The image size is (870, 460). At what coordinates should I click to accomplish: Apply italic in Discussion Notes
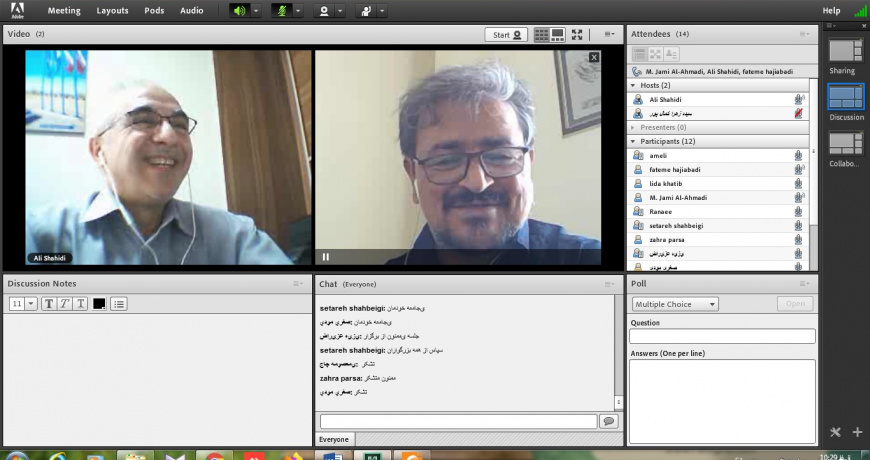point(64,304)
